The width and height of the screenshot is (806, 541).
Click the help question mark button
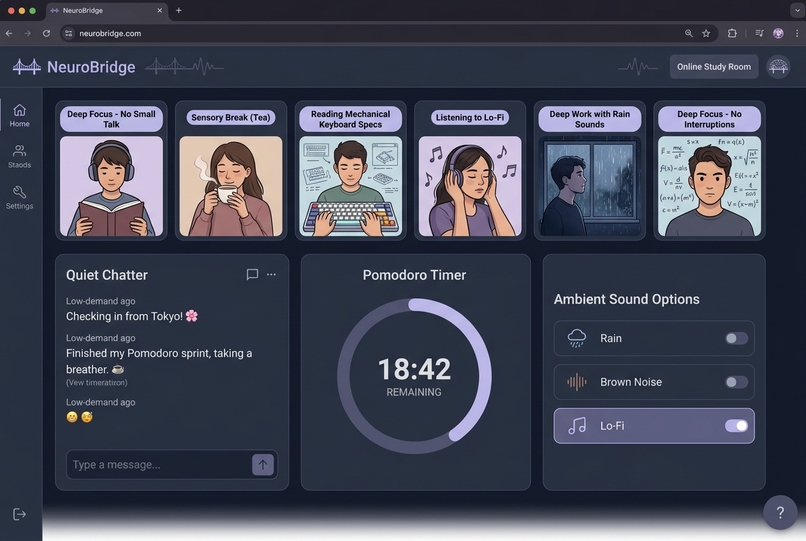780,512
